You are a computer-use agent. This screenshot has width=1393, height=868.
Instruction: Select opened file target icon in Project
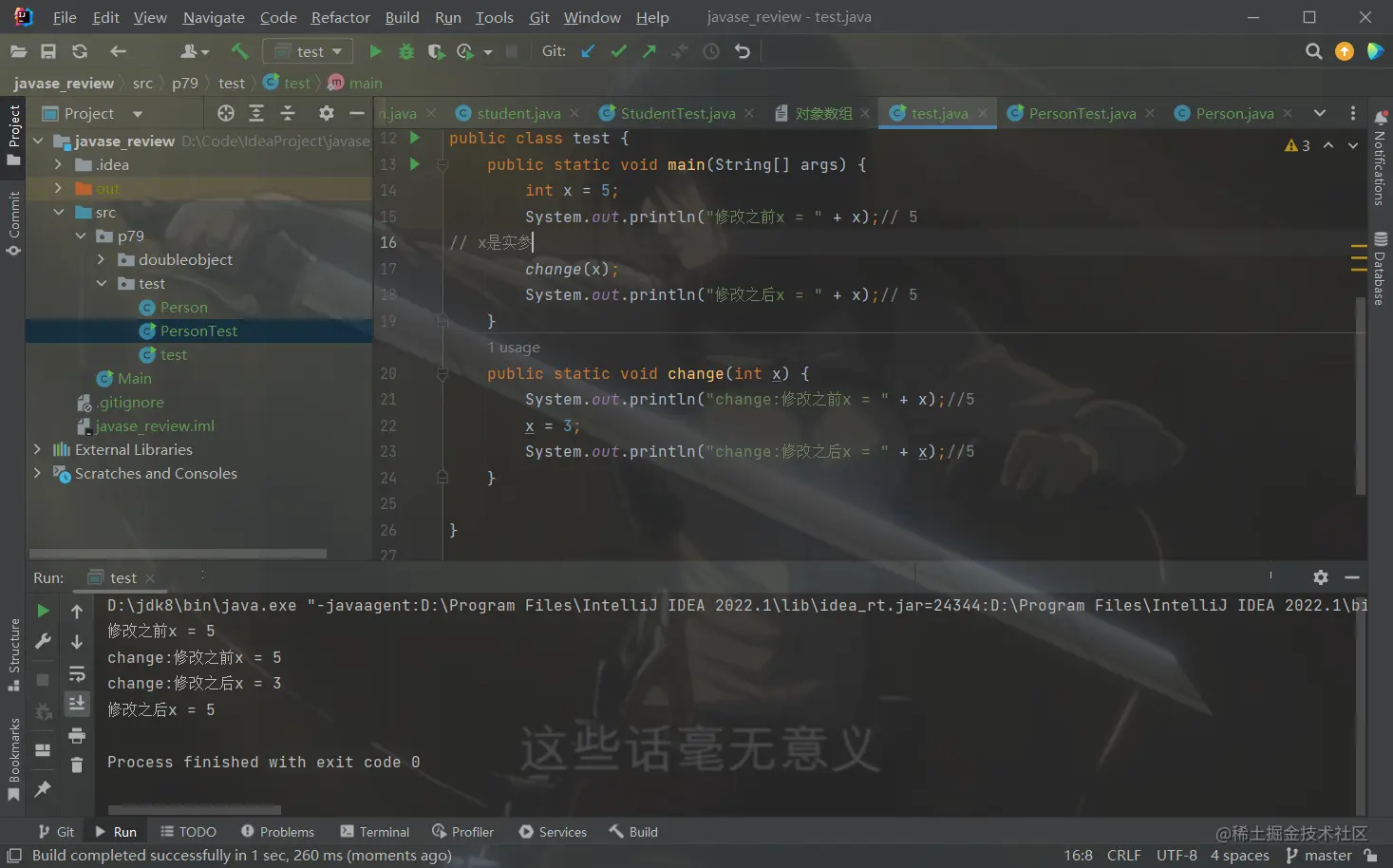tap(226, 113)
